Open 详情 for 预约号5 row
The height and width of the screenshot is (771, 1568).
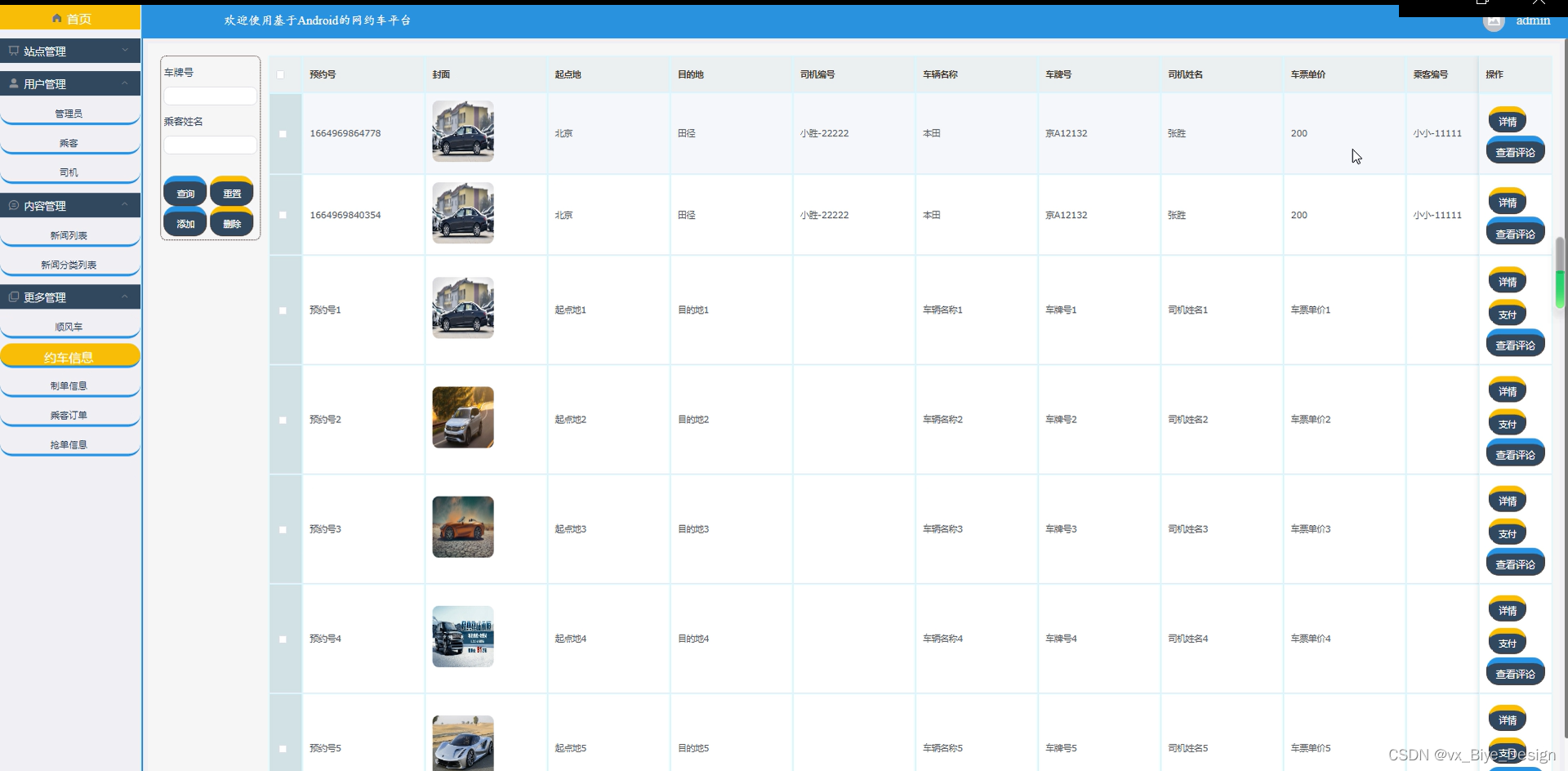tap(1508, 719)
